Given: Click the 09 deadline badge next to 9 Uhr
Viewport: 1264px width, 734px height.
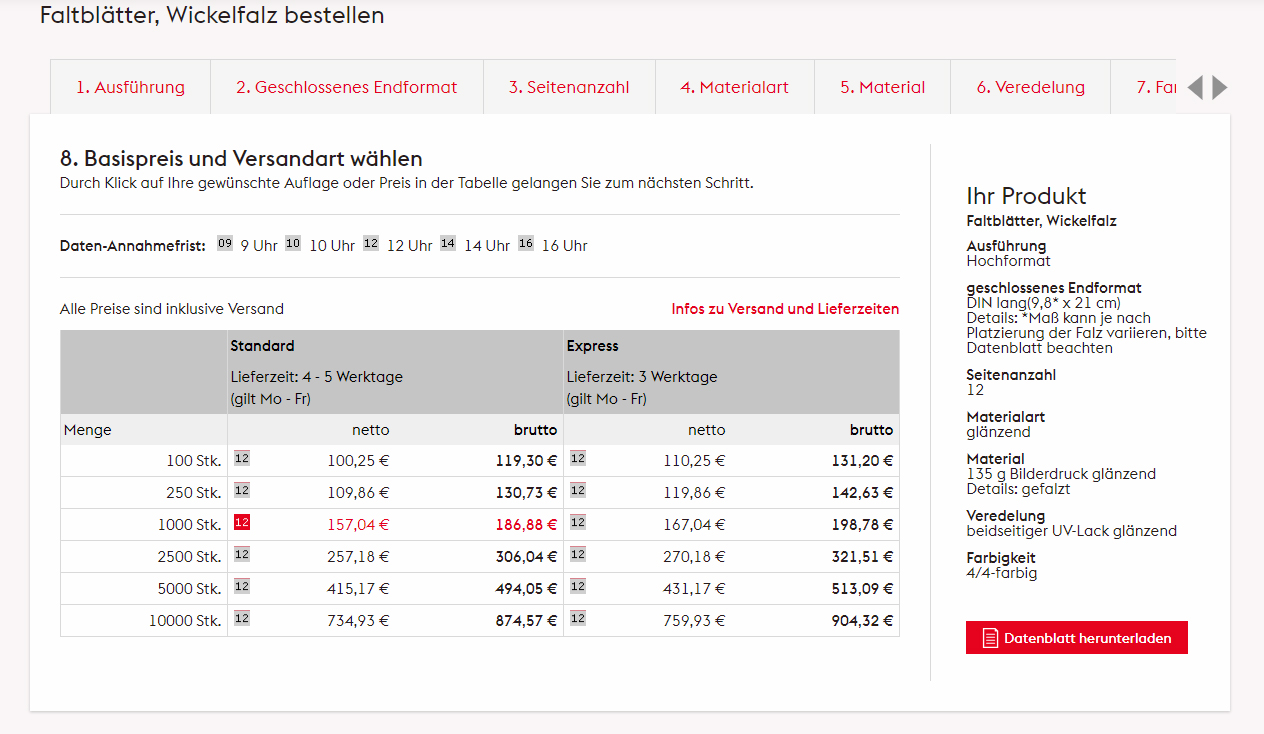Looking at the screenshot, I should (225, 242).
